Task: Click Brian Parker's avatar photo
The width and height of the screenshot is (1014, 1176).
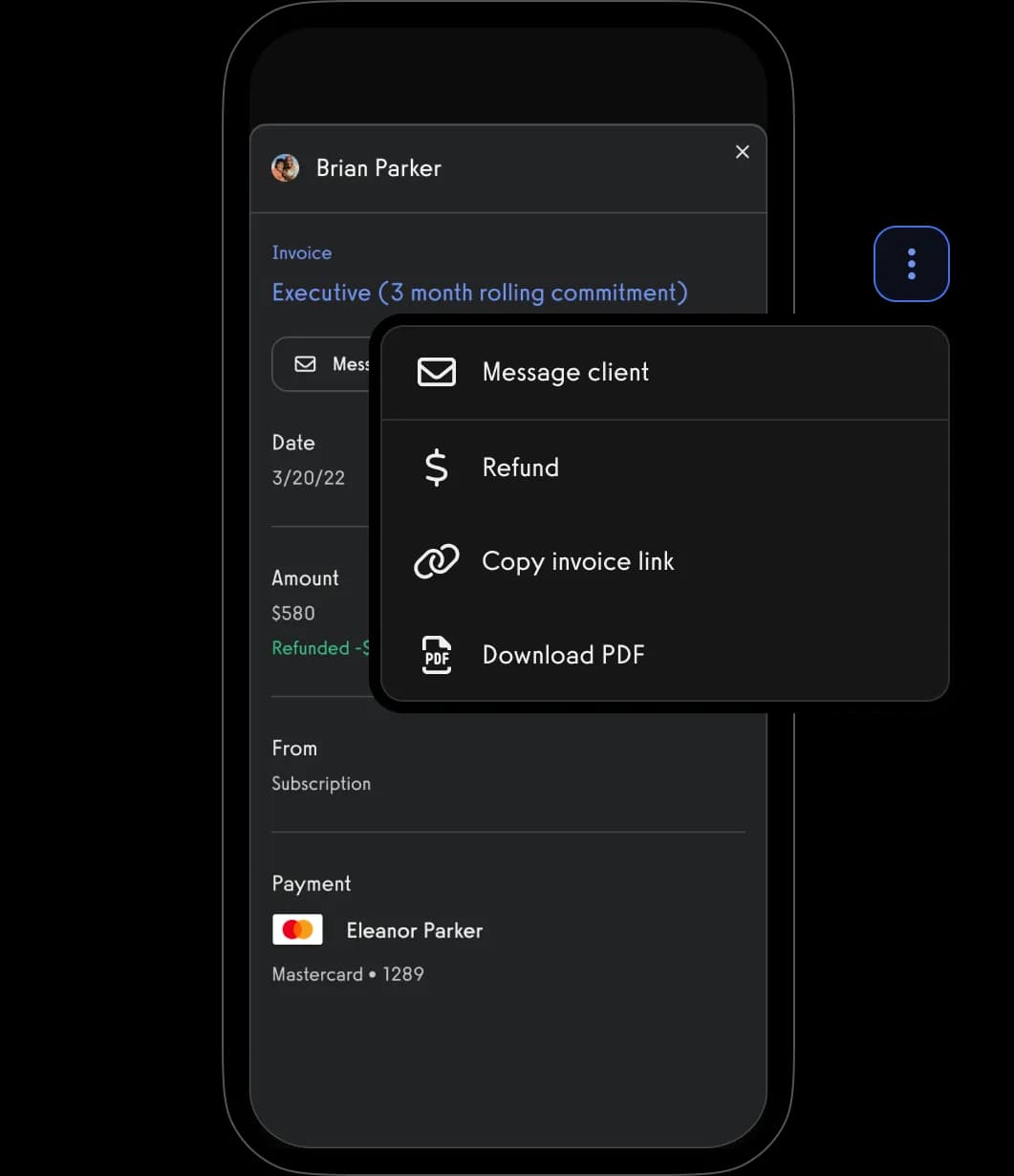Action: [285, 168]
